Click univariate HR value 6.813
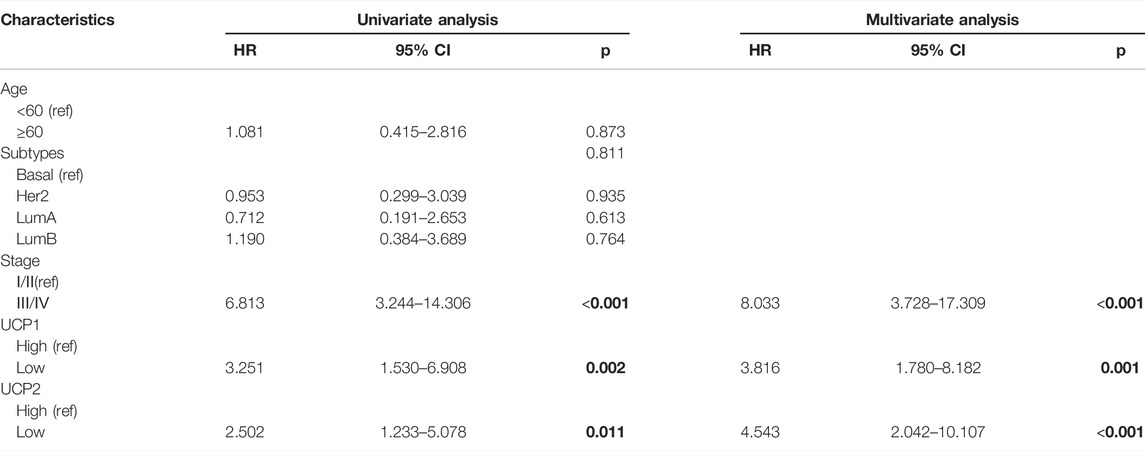Screen dimensions: 1145x451 [245, 304]
